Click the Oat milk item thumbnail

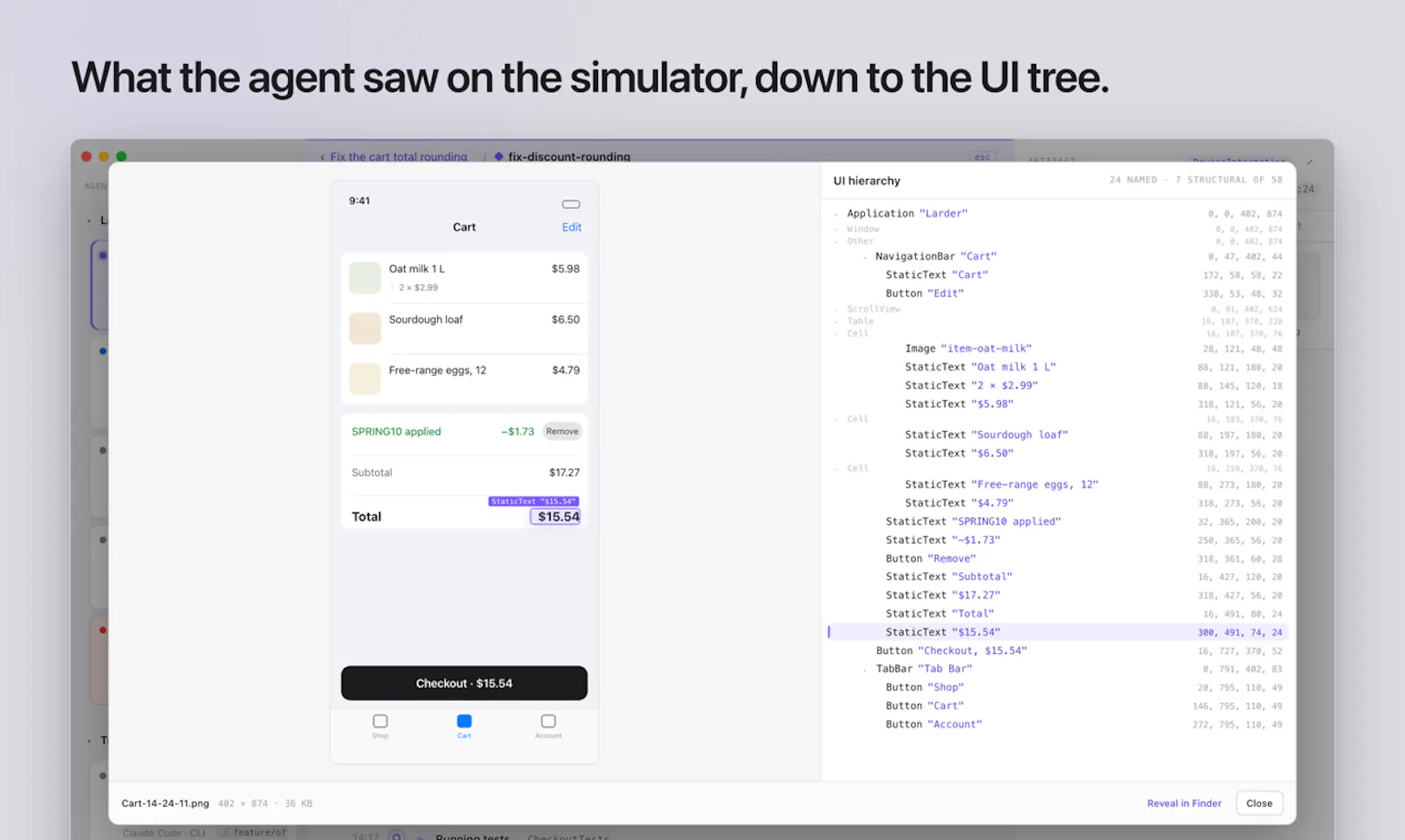(364, 277)
